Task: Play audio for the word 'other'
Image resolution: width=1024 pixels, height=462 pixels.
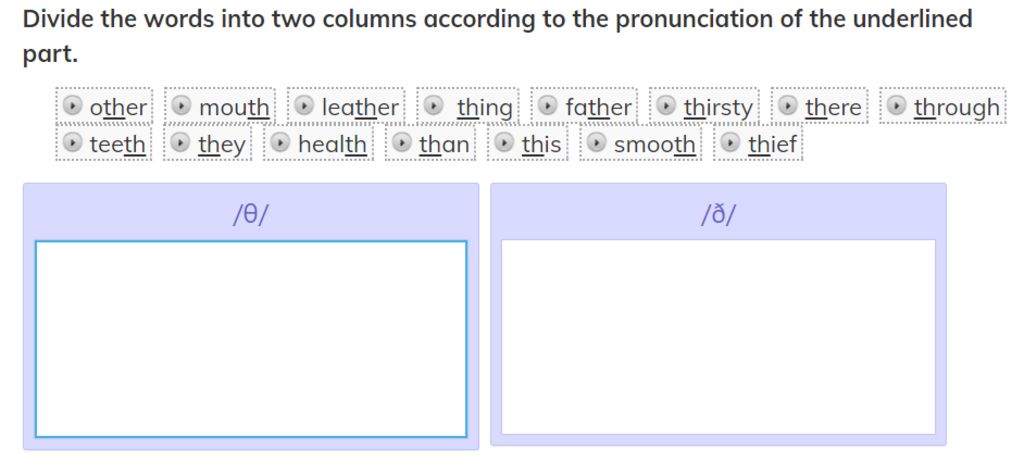Action: 72,105
